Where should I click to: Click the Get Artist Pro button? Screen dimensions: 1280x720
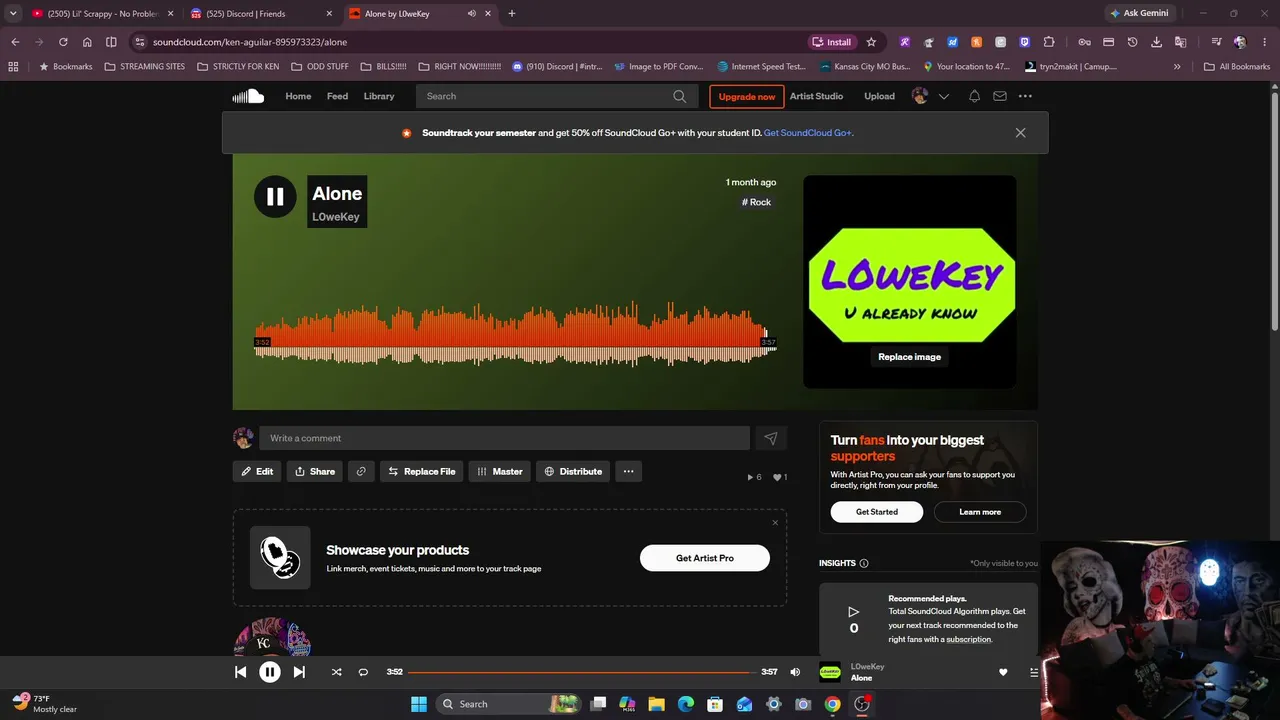705,558
